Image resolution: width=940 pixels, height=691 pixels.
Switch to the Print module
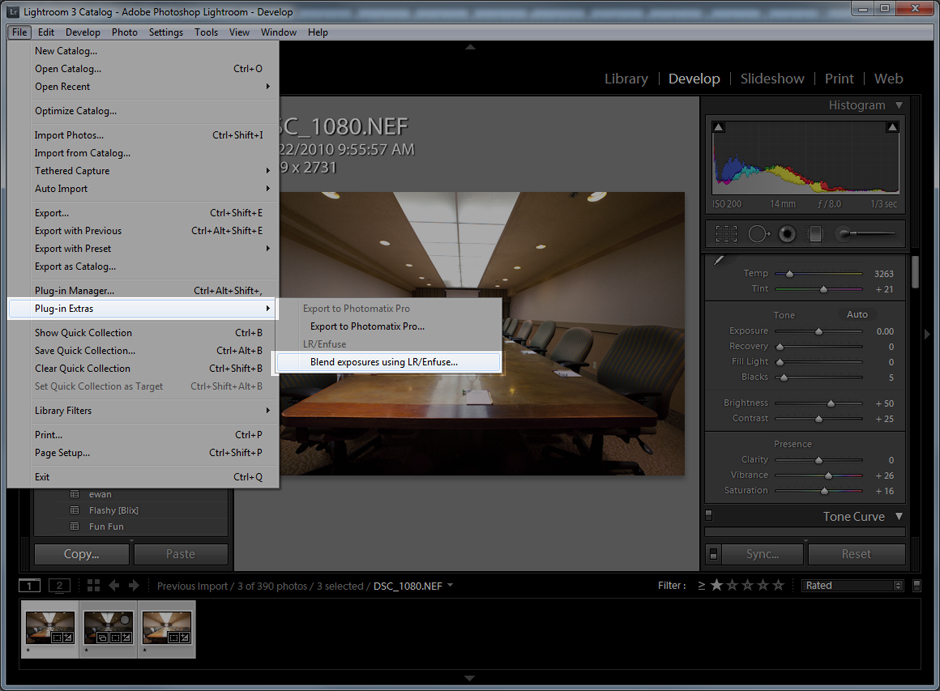[x=839, y=79]
